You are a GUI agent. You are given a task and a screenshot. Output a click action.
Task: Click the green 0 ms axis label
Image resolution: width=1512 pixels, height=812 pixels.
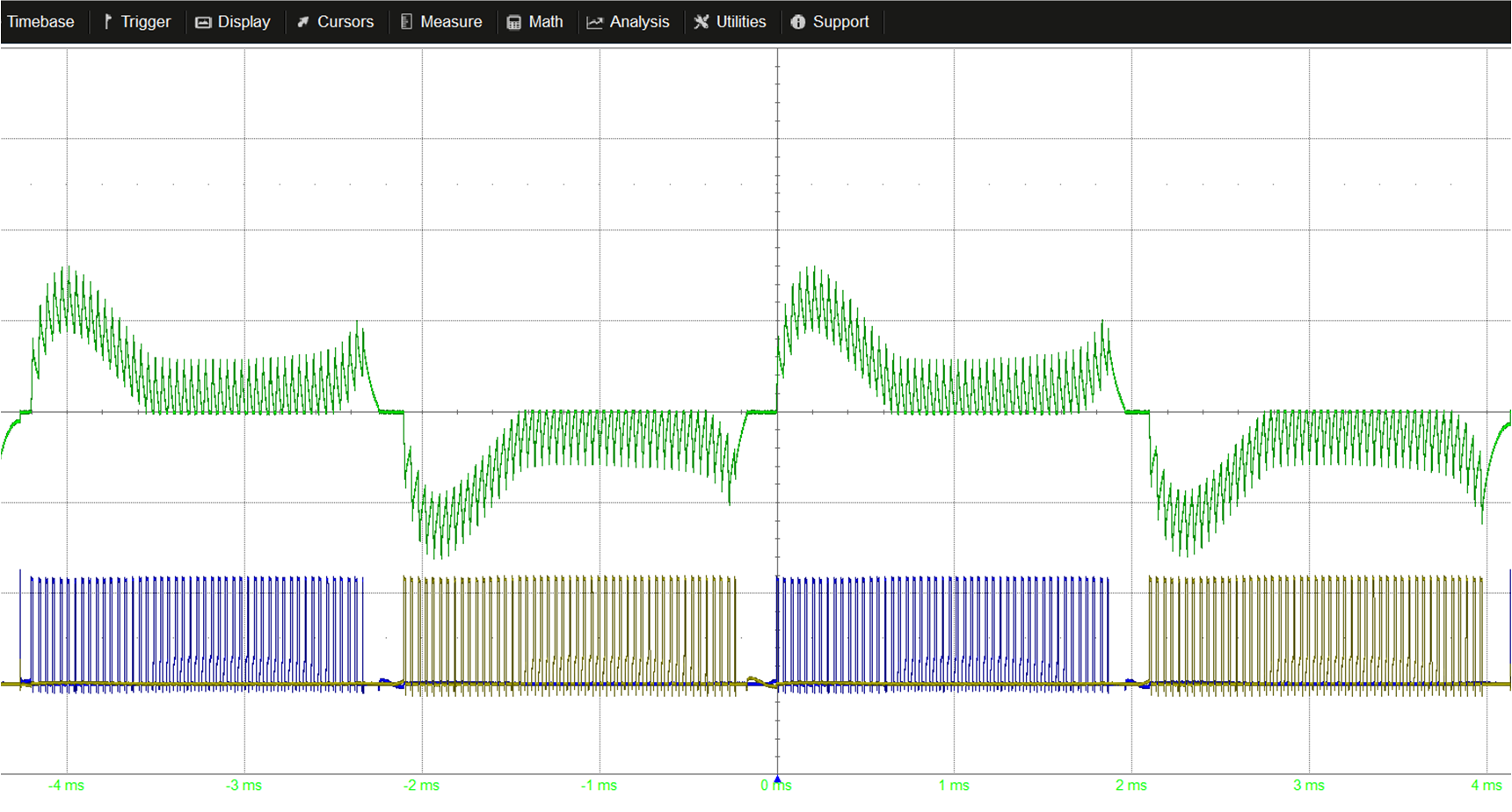[777, 786]
